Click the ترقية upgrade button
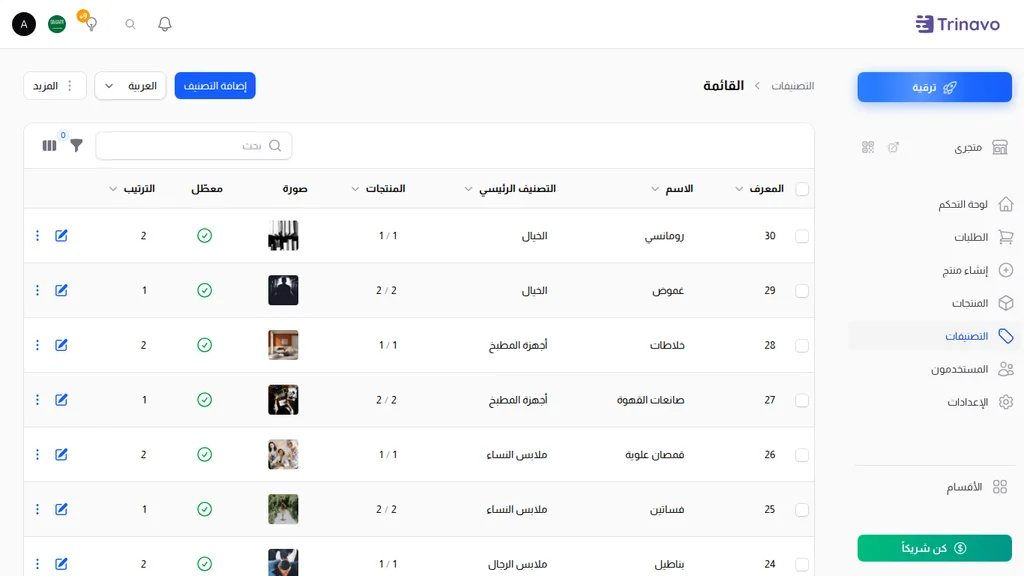The image size is (1024, 576). [x=935, y=87]
